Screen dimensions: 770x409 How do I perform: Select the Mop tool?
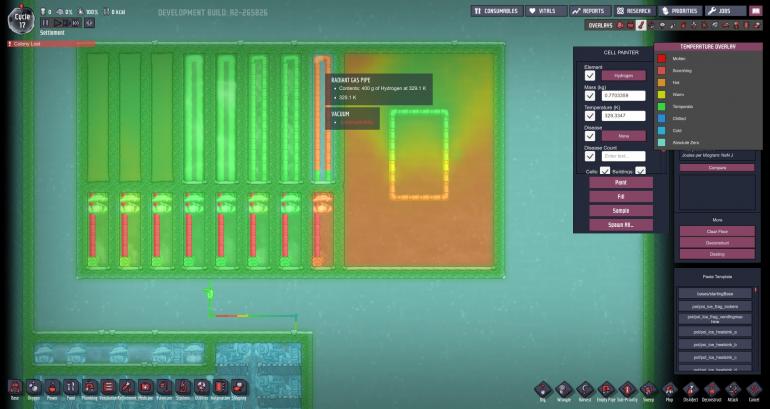(670, 388)
